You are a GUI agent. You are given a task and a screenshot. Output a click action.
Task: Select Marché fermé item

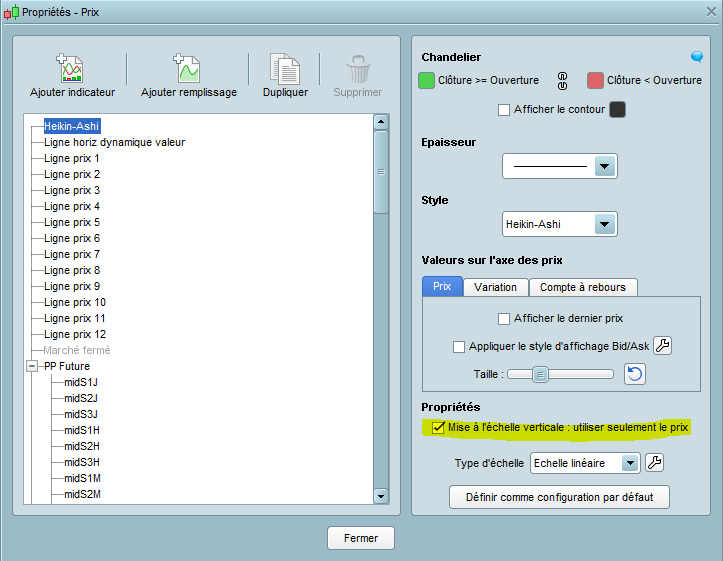(x=77, y=350)
